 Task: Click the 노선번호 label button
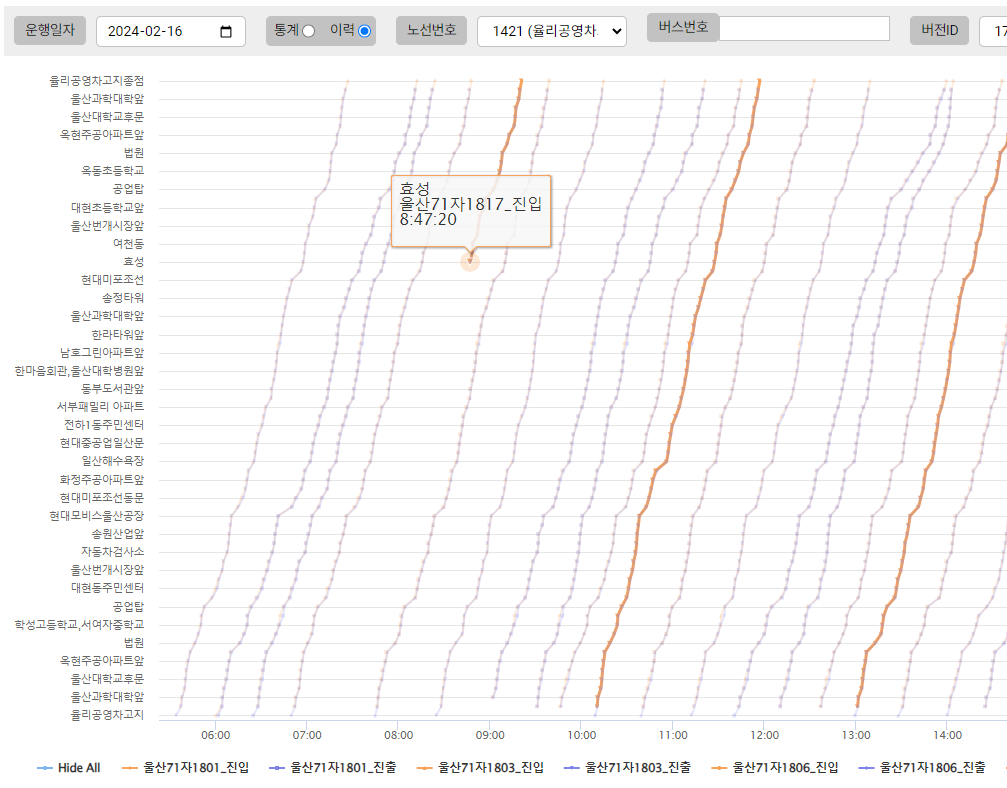(431, 31)
